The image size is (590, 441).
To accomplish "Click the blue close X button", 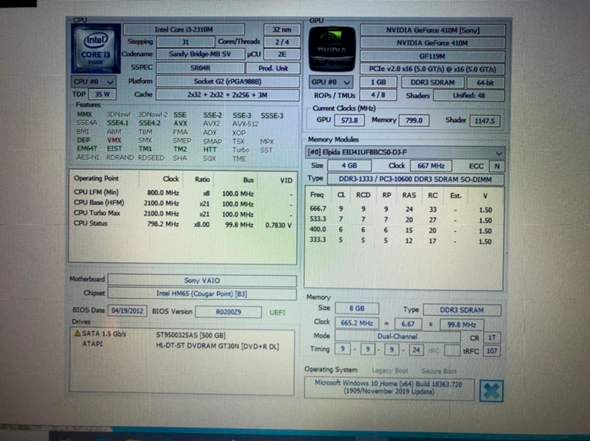I will [x=491, y=391].
